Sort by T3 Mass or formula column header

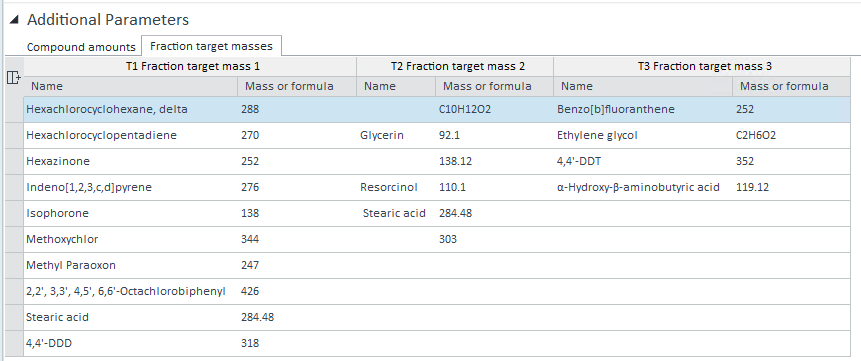click(x=791, y=86)
